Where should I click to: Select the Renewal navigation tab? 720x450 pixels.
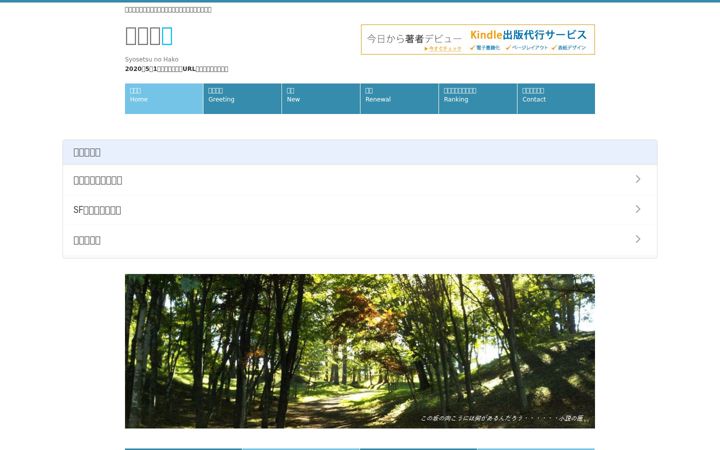[x=399, y=99]
